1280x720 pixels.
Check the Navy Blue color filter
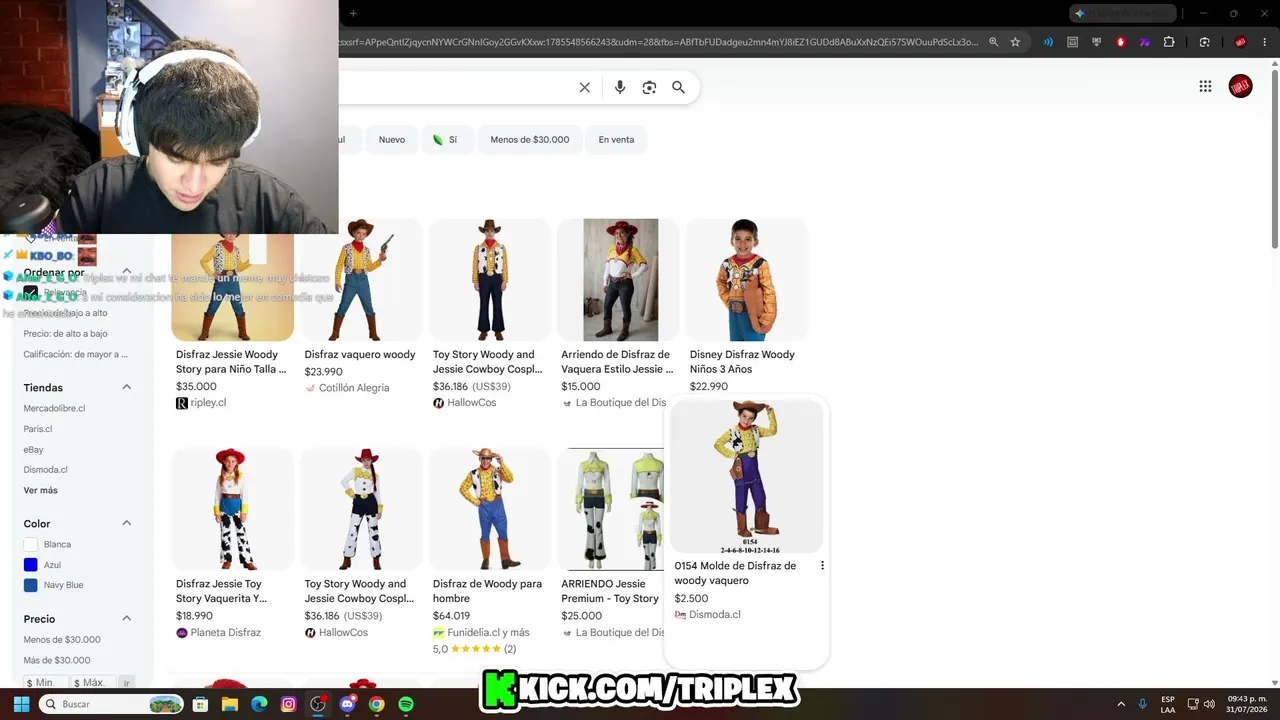tap(30, 585)
